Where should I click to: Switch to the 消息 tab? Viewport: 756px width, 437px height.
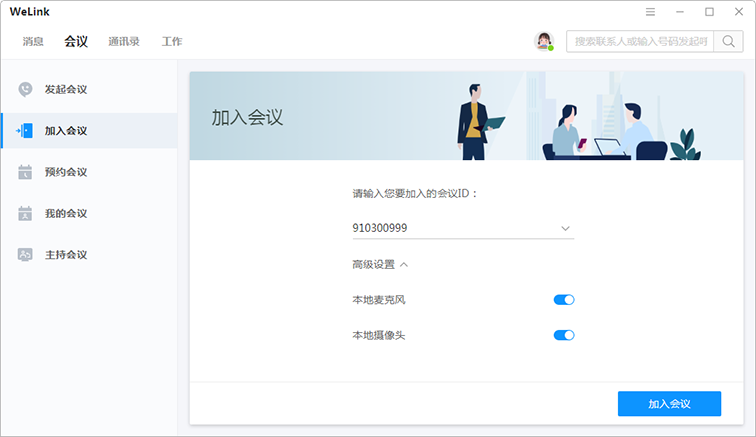click(x=33, y=41)
